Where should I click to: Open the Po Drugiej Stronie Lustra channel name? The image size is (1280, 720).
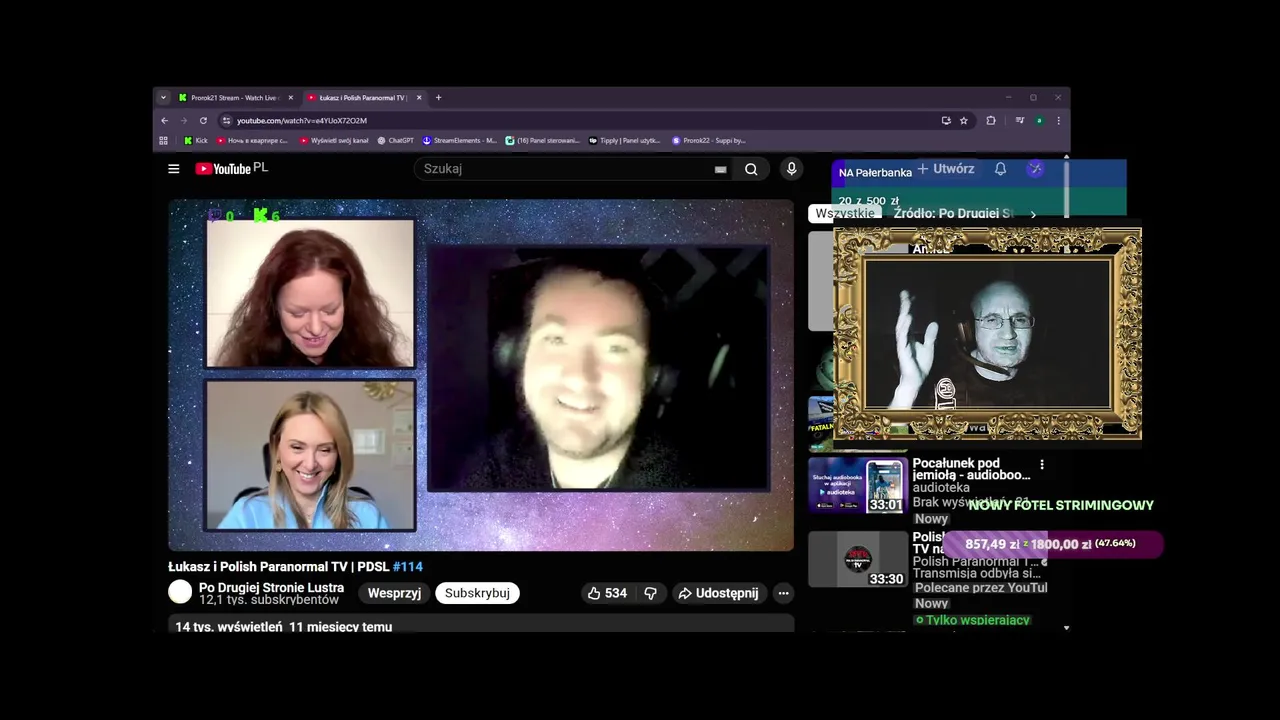click(271, 588)
